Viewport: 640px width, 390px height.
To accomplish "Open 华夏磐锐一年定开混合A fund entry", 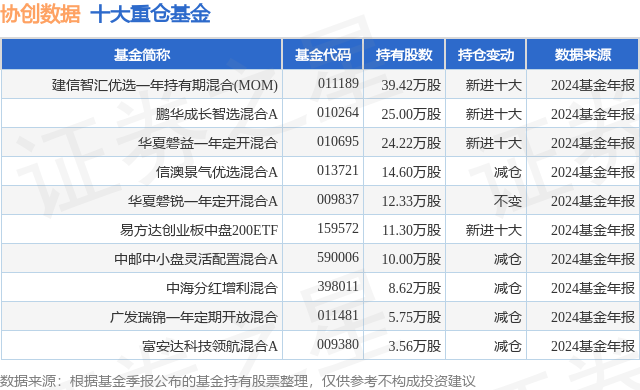I will coord(202,201).
